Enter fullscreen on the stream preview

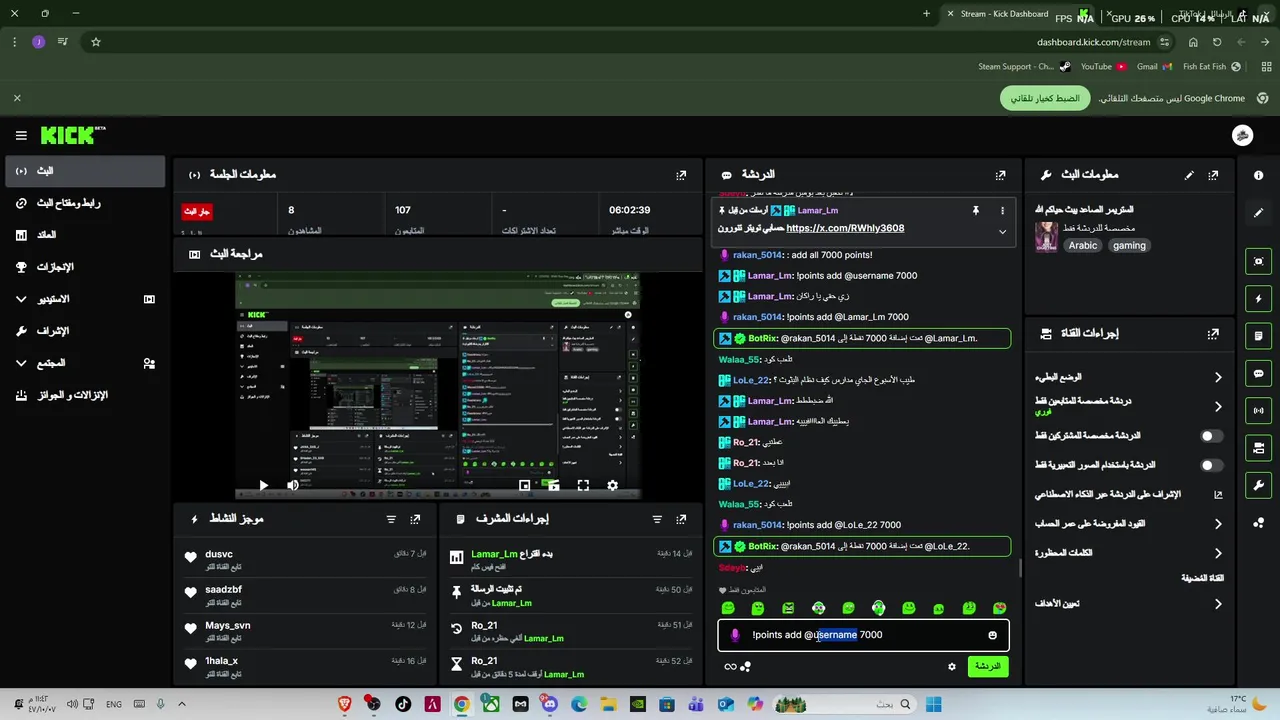point(583,485)
